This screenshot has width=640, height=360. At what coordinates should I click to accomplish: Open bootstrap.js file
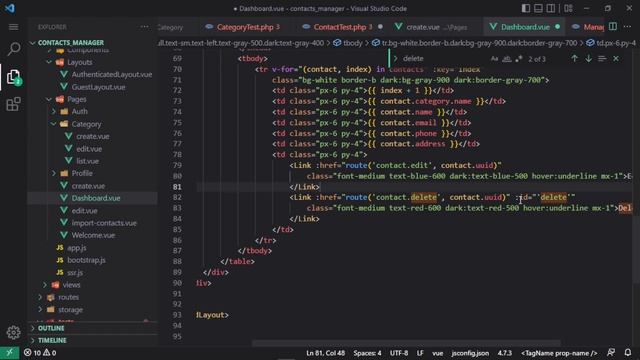point(86,260)
